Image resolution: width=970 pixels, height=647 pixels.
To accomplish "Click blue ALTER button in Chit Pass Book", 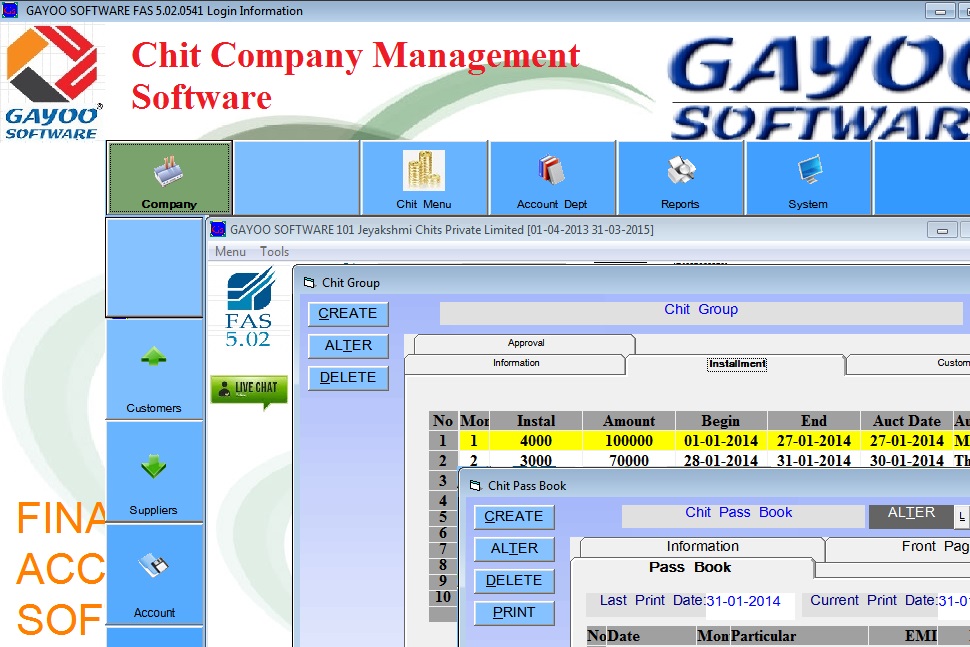I will (x=514, y=549).
